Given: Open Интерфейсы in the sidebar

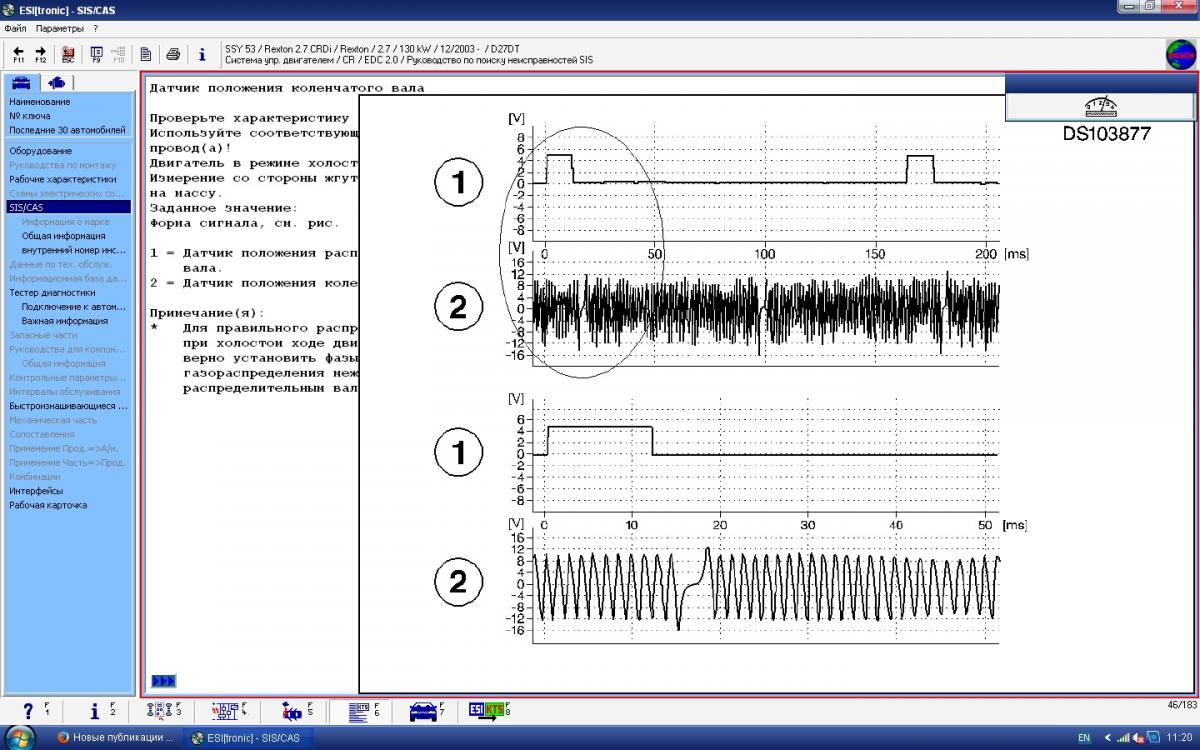Looking at the screenshot, I should [36, 491].
